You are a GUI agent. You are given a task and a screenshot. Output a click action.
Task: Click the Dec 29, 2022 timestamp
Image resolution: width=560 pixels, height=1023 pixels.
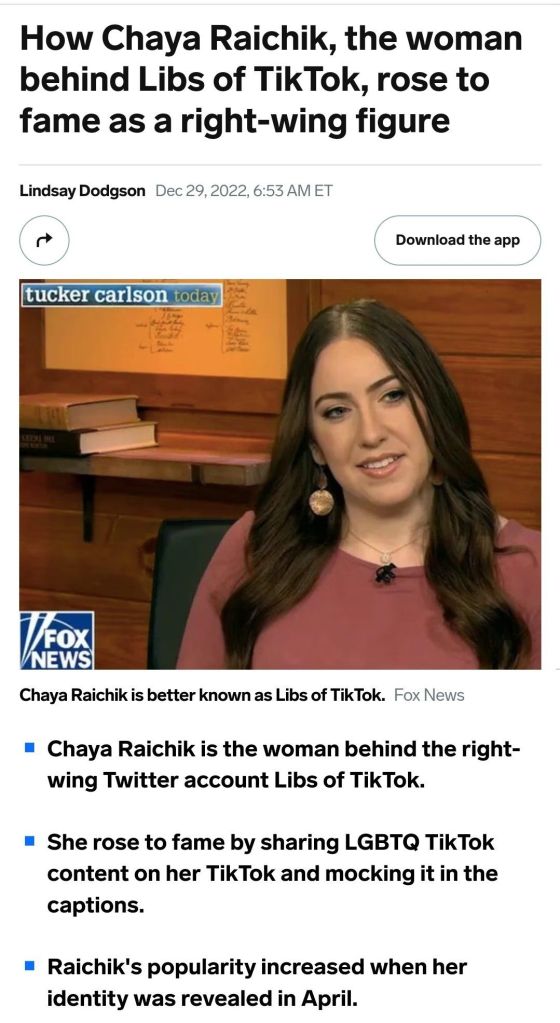[x=244, y=191]
